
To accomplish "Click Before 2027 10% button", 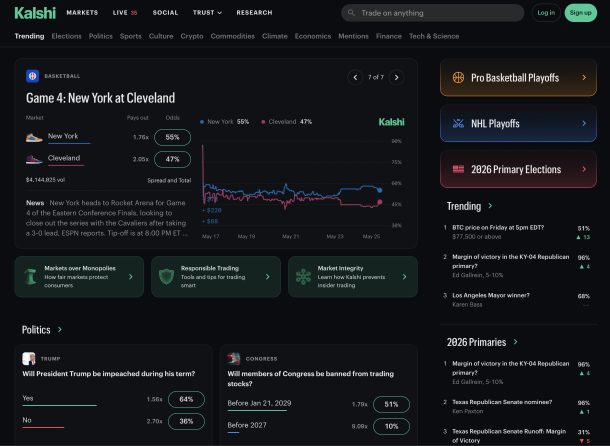I will [391, 426].
